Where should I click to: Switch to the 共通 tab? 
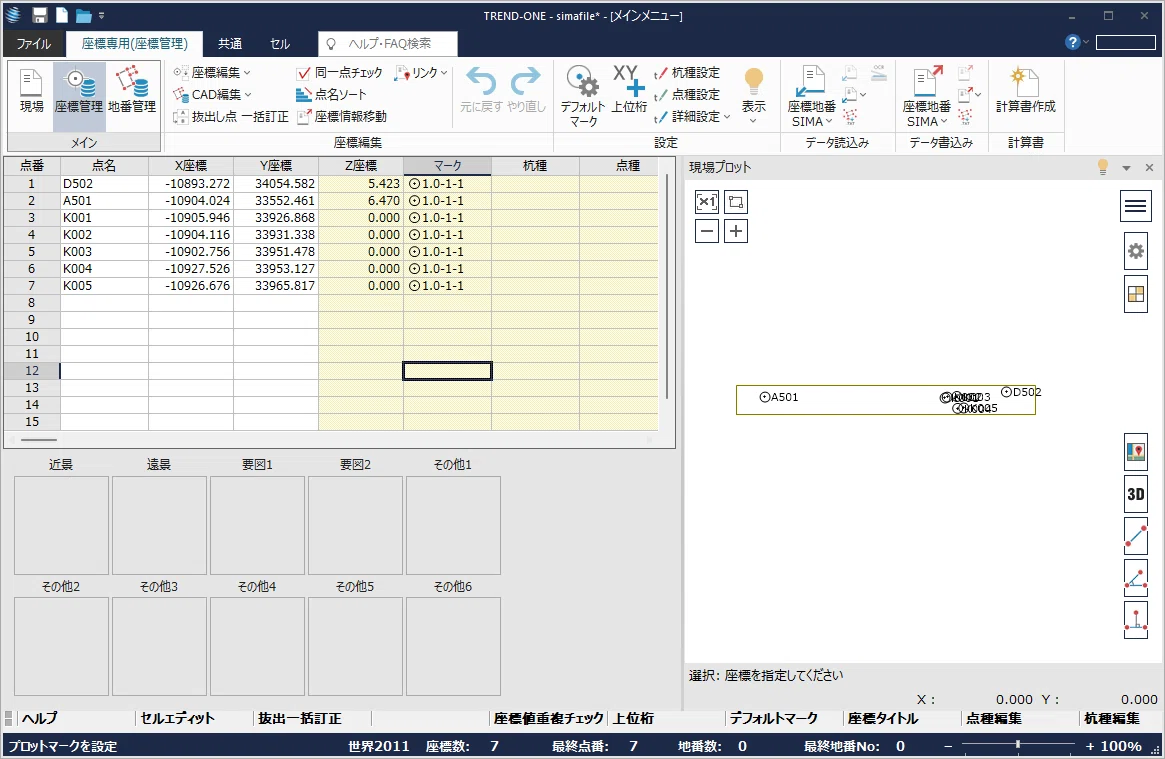[230, 44]
